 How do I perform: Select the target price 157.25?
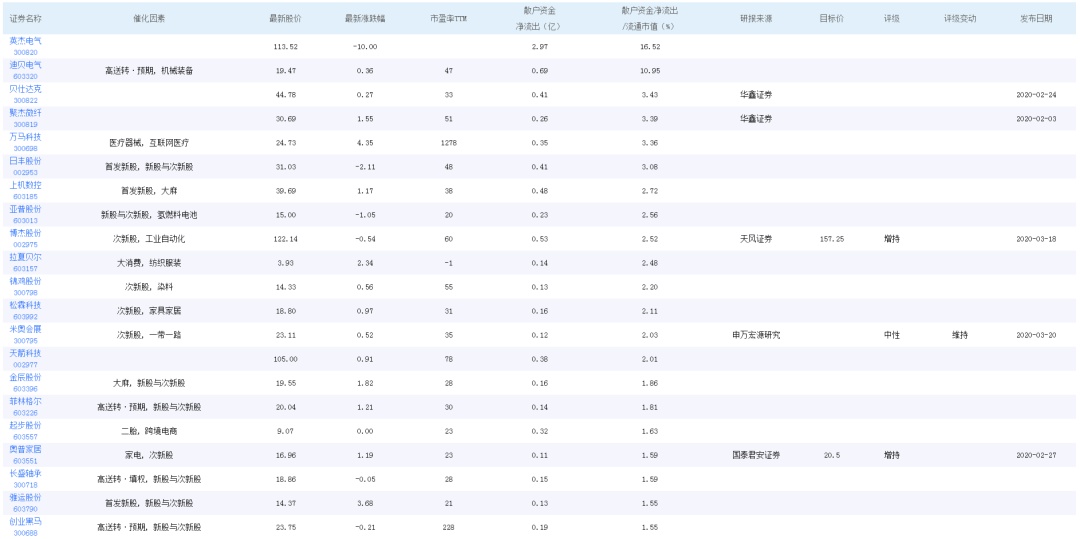click(x=831, y=239)
